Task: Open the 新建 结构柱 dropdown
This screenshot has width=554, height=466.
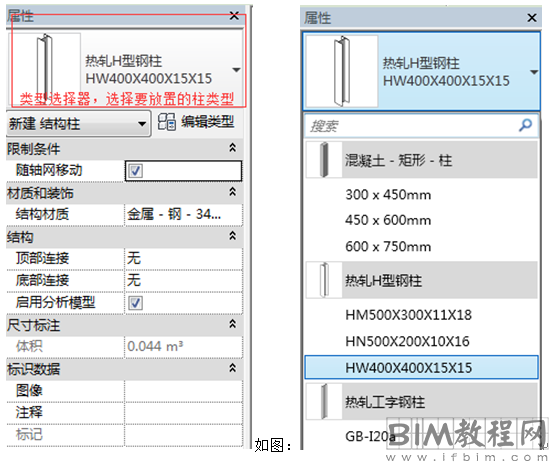Action: click(x=78, y=124)
